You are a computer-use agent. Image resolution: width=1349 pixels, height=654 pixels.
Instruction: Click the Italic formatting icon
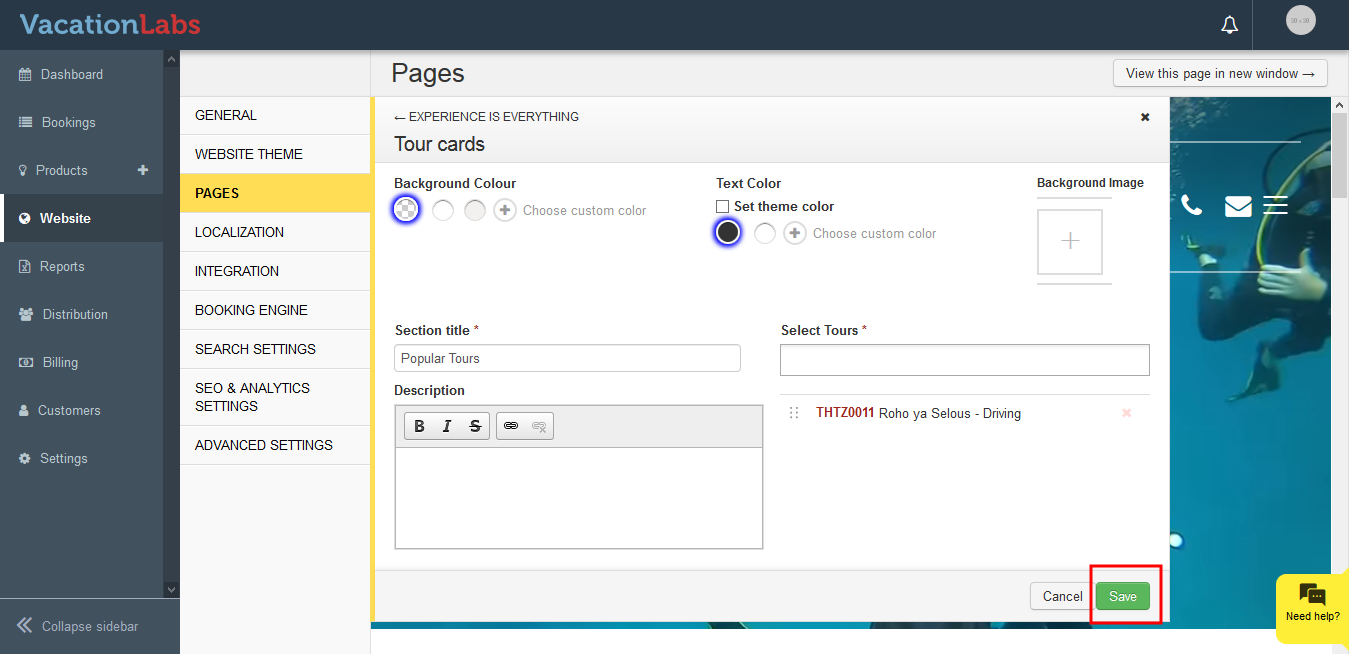[x=447, y=426]
